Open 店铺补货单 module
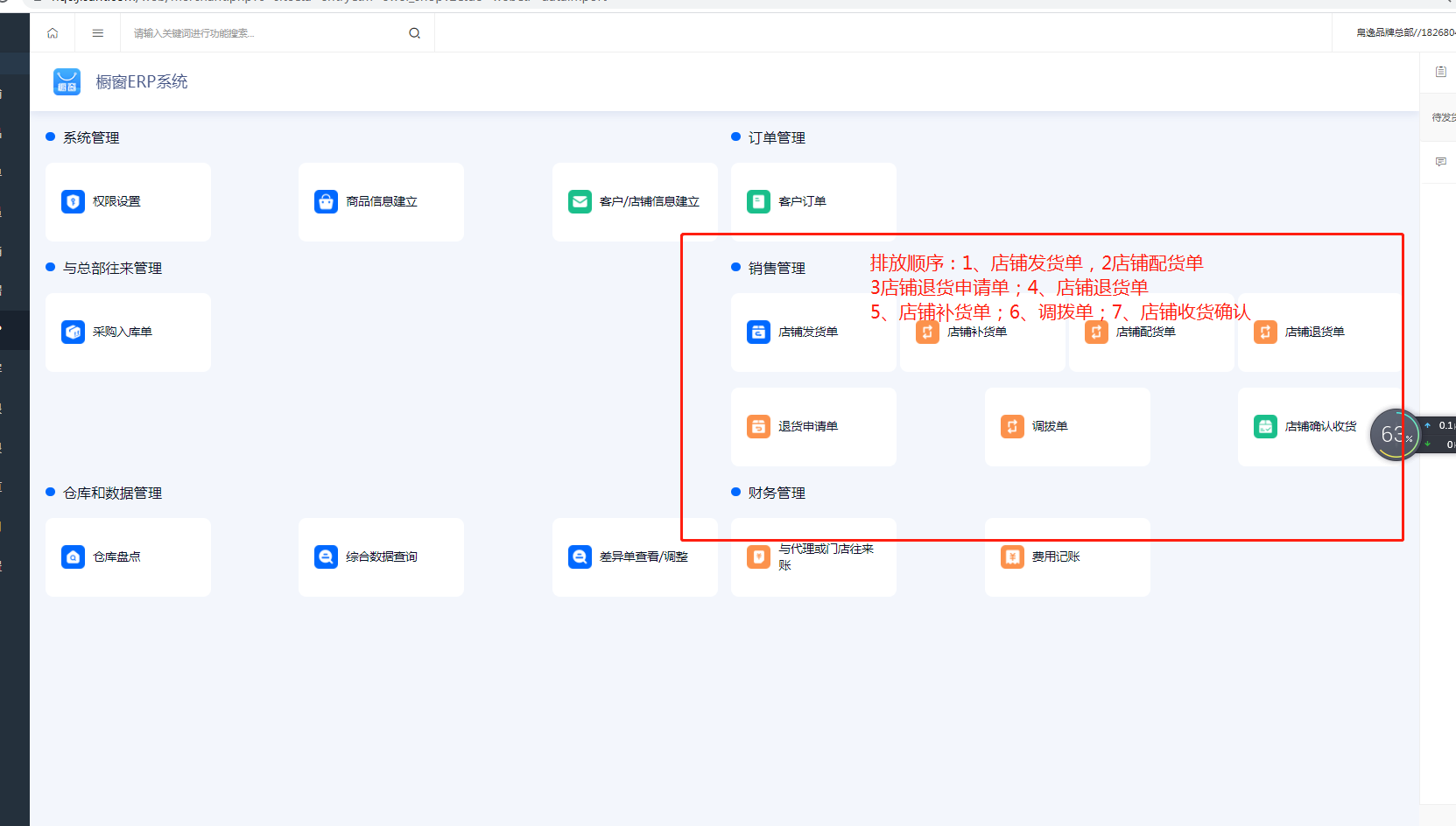Image resolution: width=1456 pixels, height=826 pixels. click(982, 332)
